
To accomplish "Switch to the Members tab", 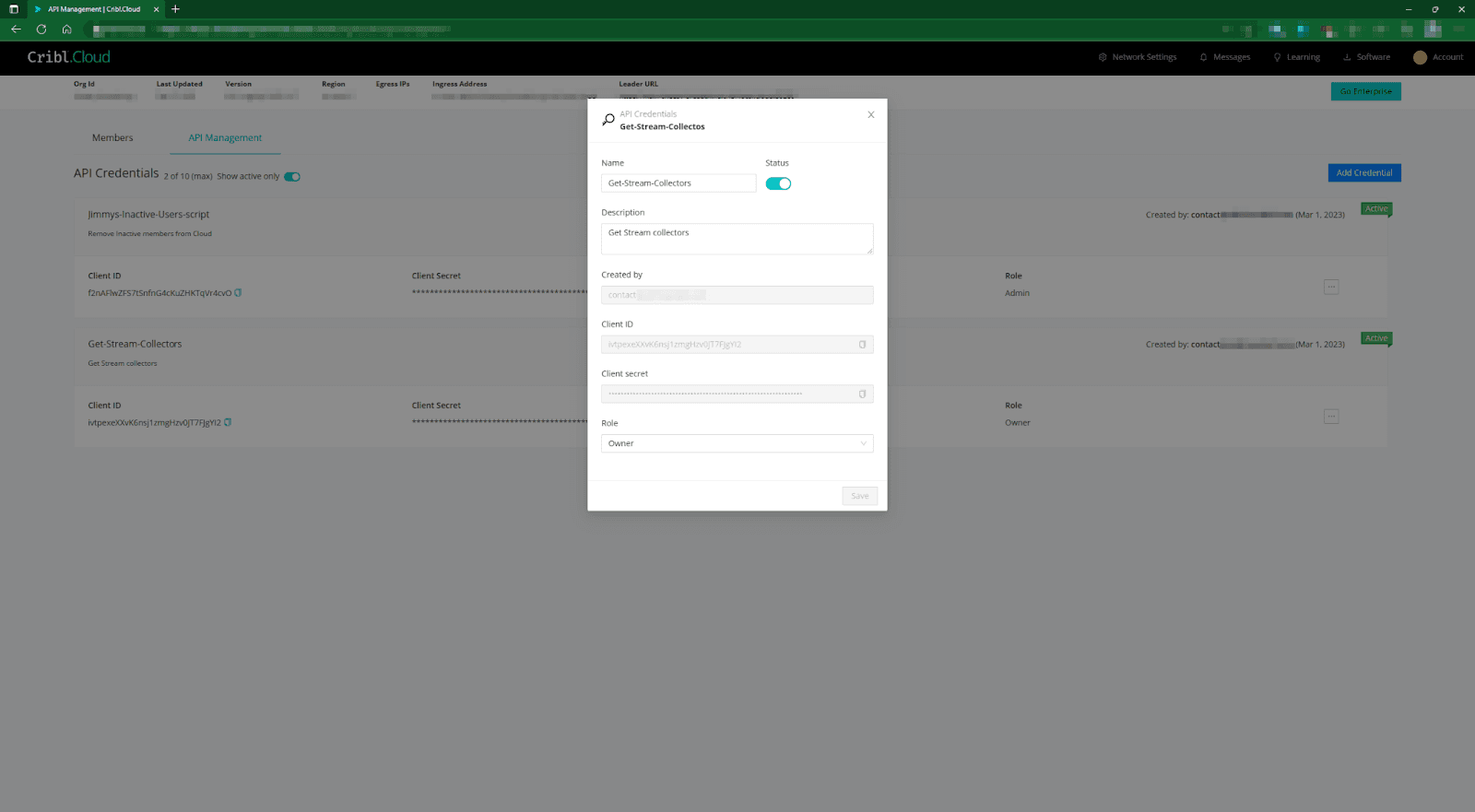I will click(x=112, y=138).
